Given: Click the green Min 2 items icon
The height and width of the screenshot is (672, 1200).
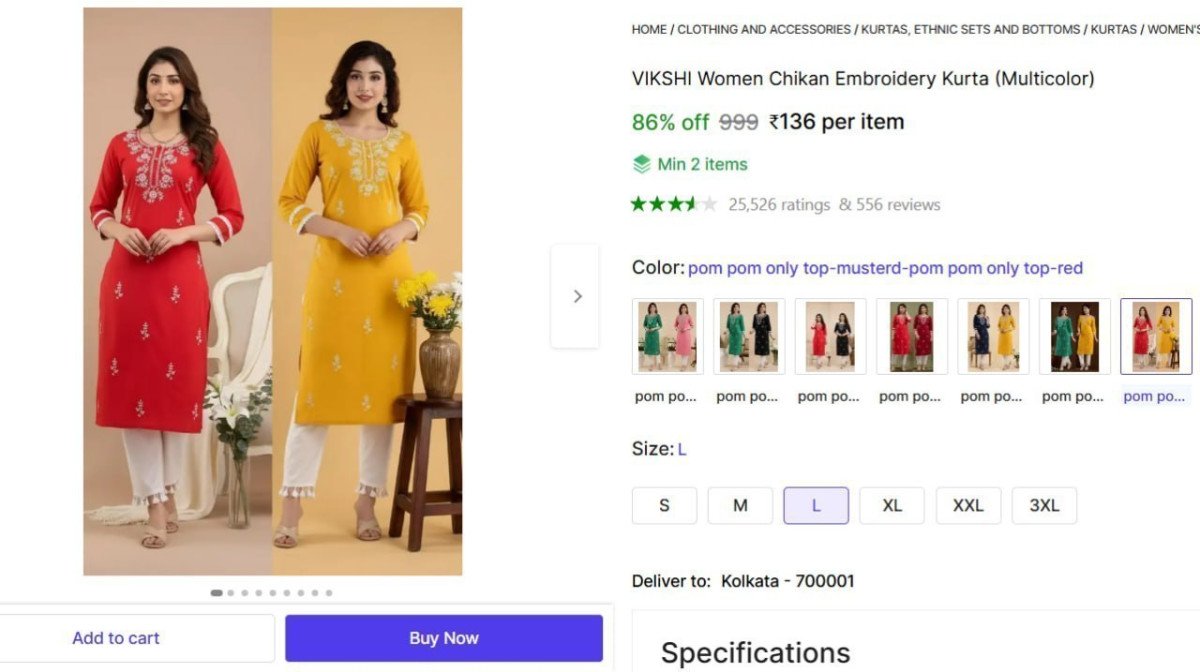Looking at the screenshot, I should pos(641,164).
